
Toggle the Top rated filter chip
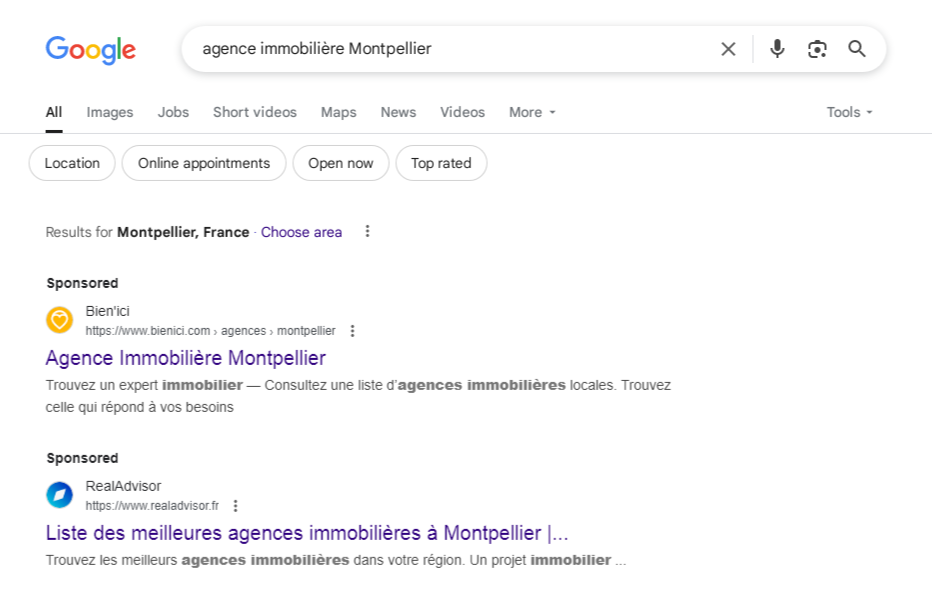[x=441, y=163]
